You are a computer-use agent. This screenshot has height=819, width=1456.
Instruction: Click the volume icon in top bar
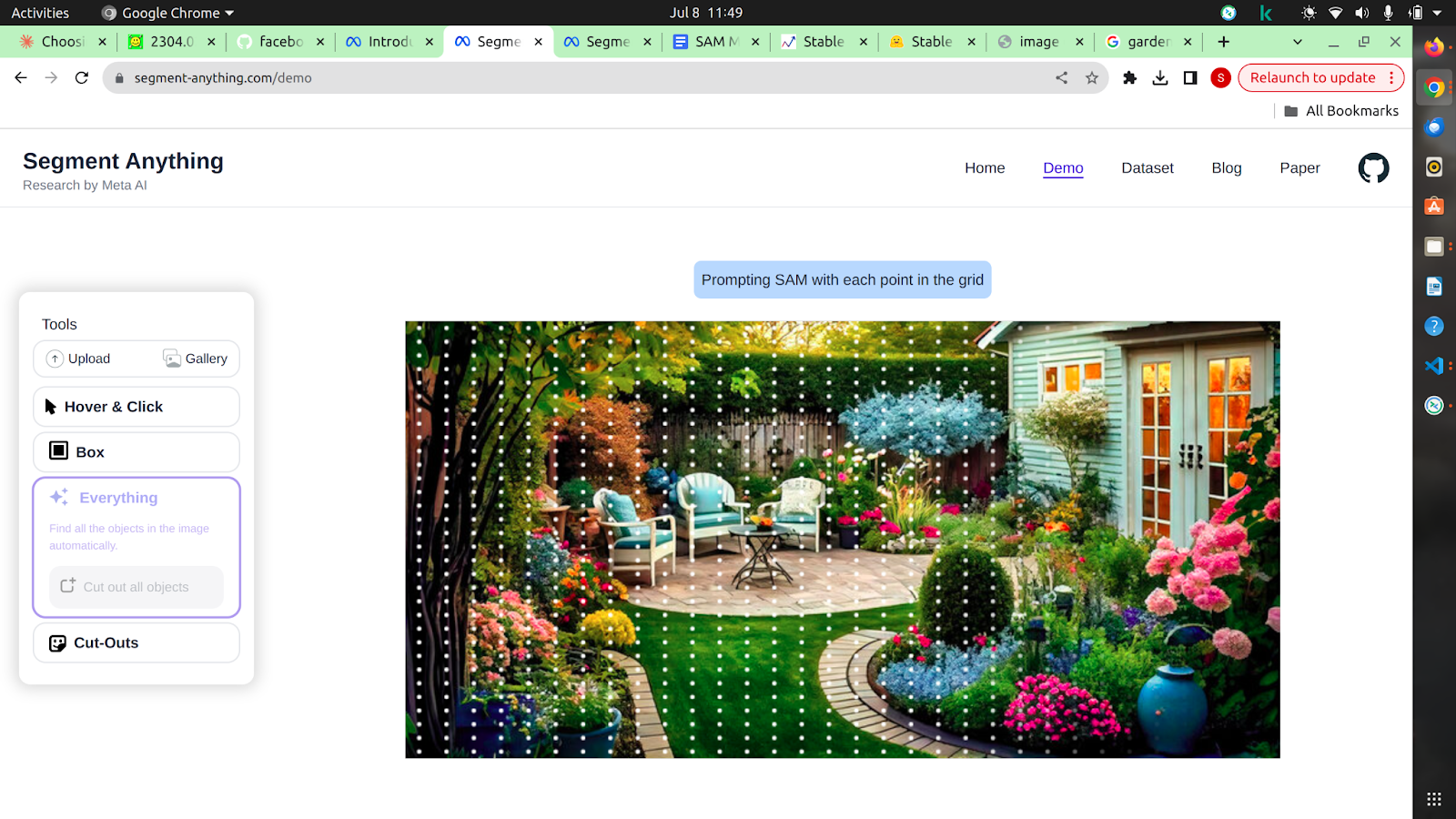[x=1362, y=13]
